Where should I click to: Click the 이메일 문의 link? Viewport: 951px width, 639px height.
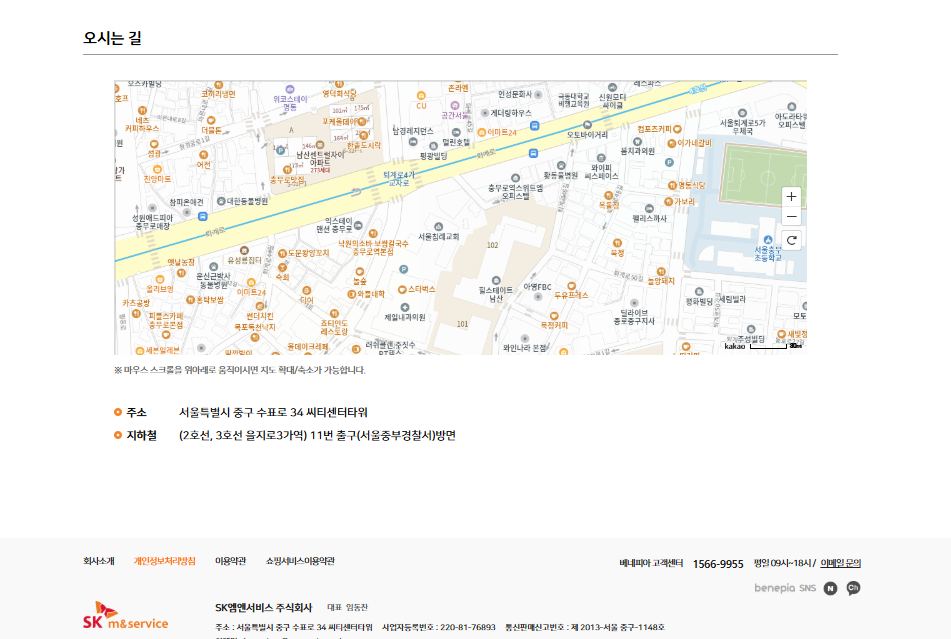841,563
